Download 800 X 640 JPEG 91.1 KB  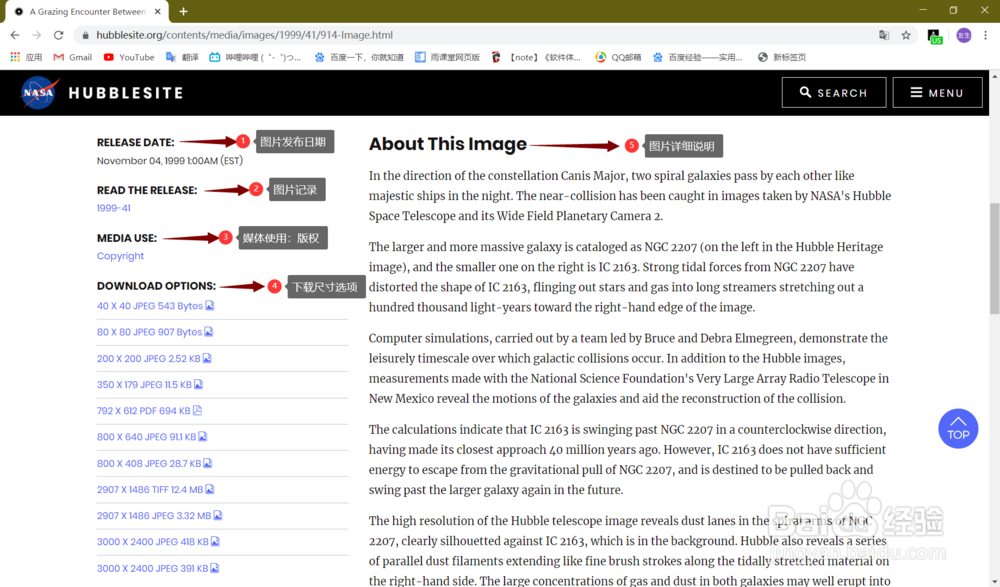152,437
